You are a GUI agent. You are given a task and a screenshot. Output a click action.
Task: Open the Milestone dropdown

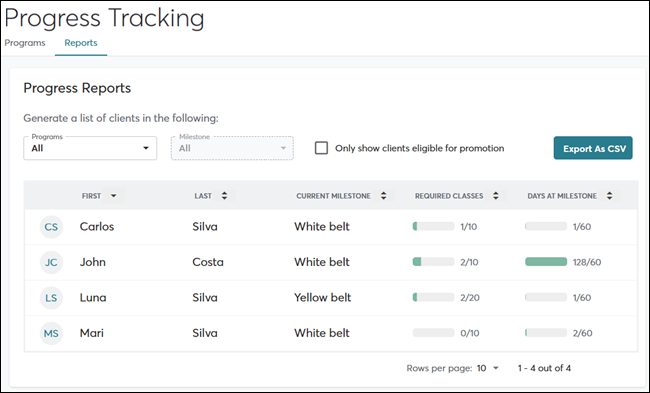(x=232, y=148)
